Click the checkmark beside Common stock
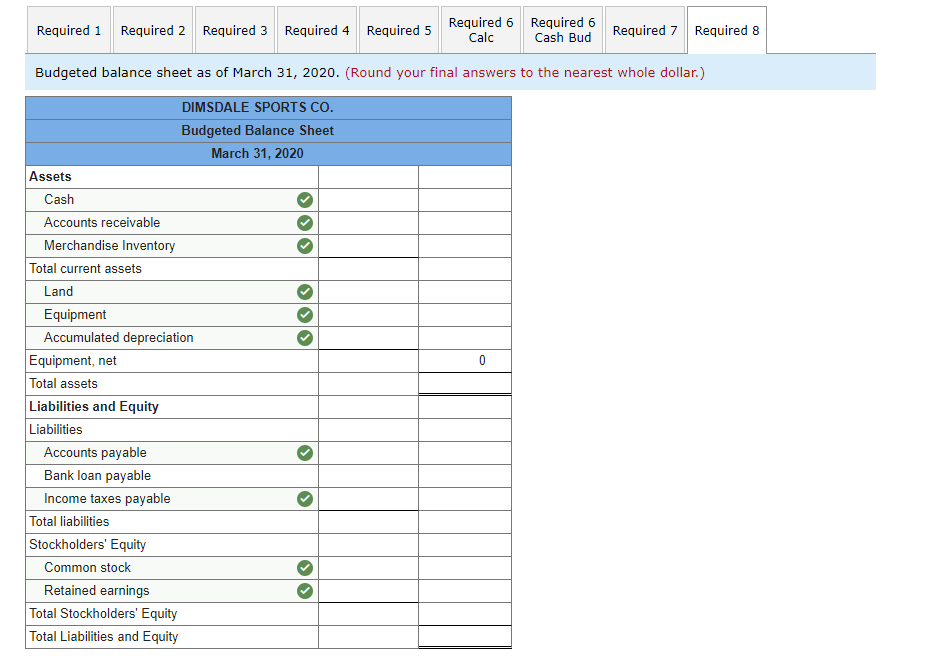 [x=305, y=568]
